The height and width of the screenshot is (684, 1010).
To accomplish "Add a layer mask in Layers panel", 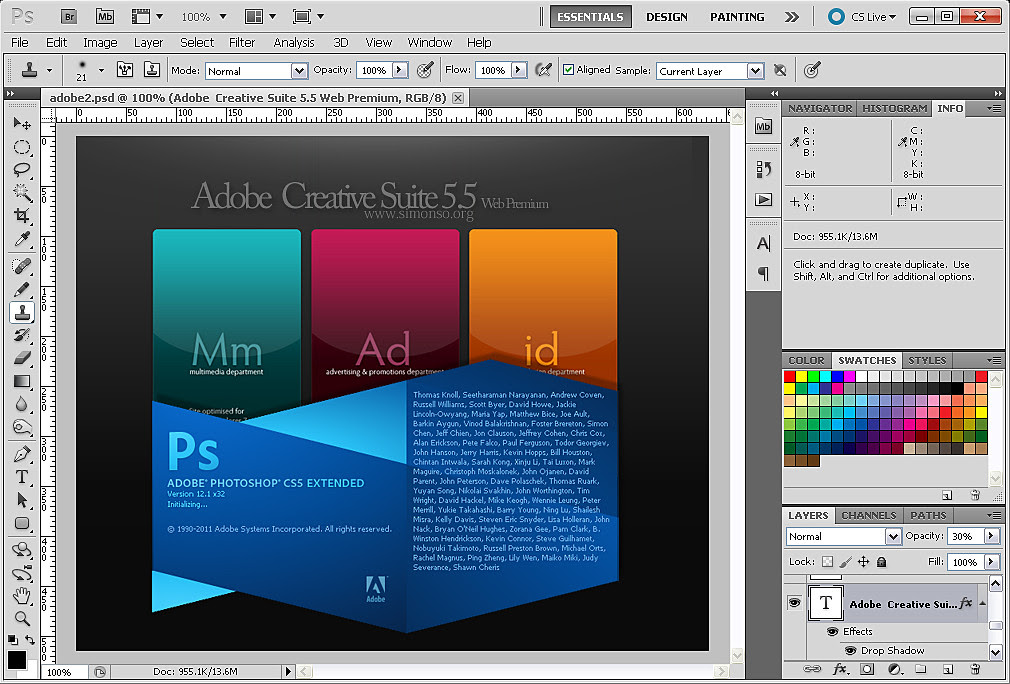I will 868,669.
